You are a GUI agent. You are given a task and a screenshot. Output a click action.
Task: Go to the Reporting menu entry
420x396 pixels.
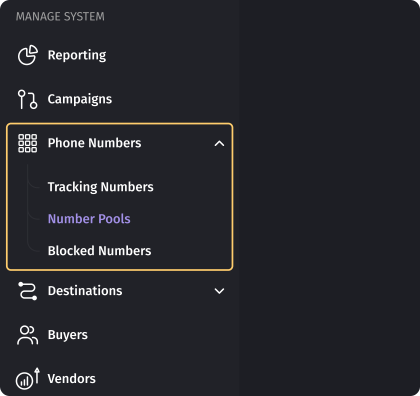point(77,55)
